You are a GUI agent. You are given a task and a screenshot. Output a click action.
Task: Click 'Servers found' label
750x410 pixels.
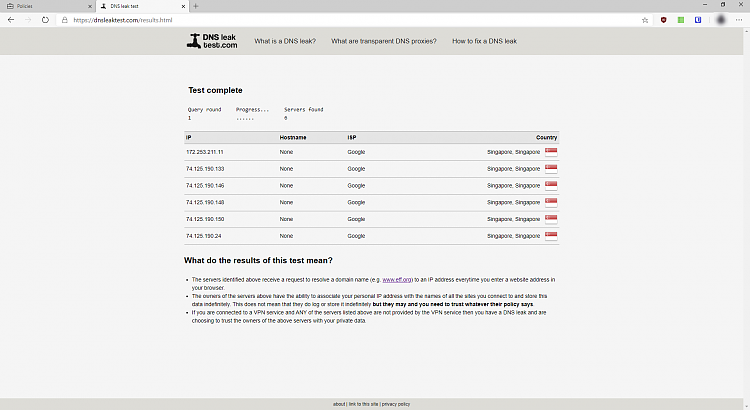point(304,110)
